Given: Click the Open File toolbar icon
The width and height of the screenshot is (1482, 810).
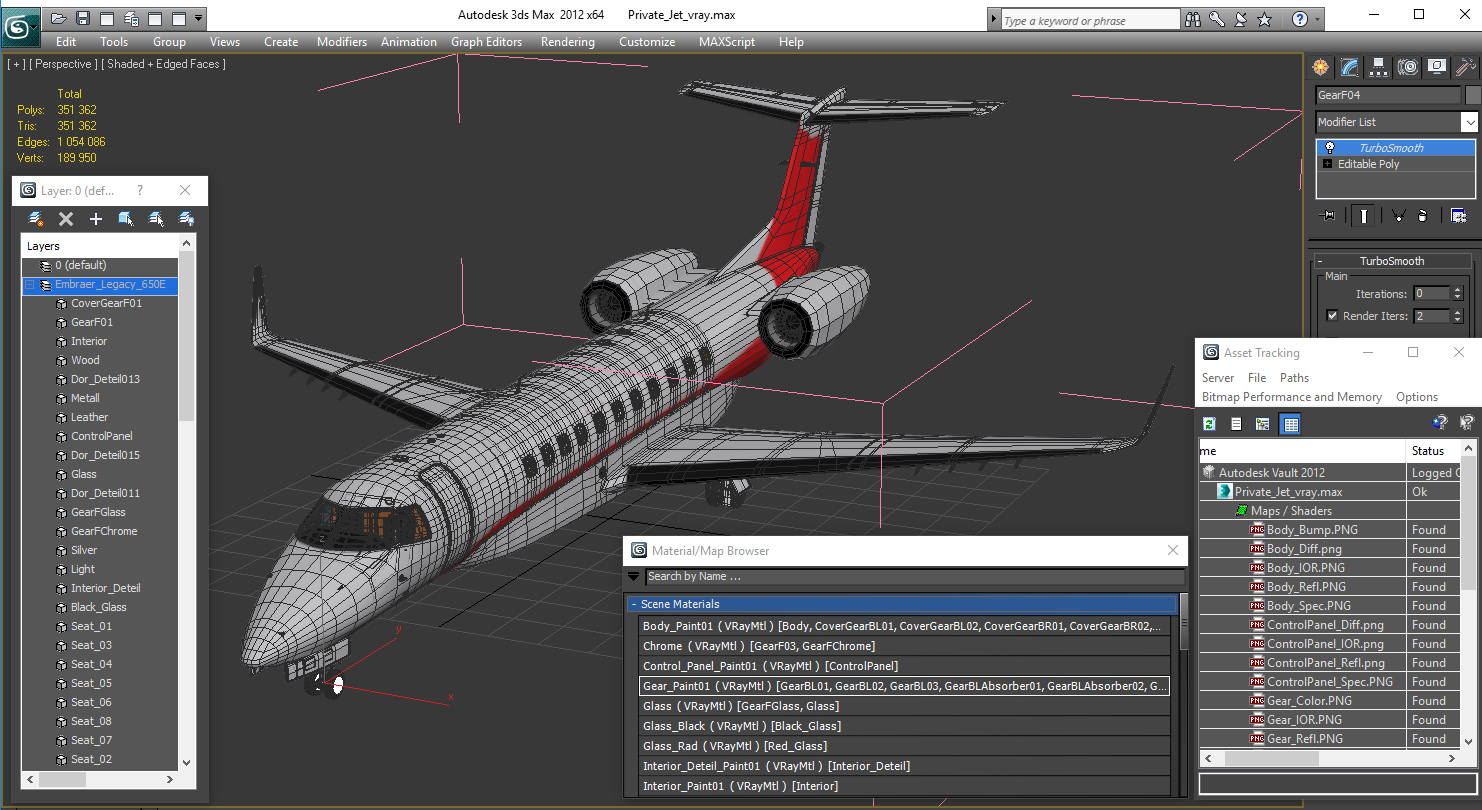Looking at the screenshot, I should (x=59, y=18).
